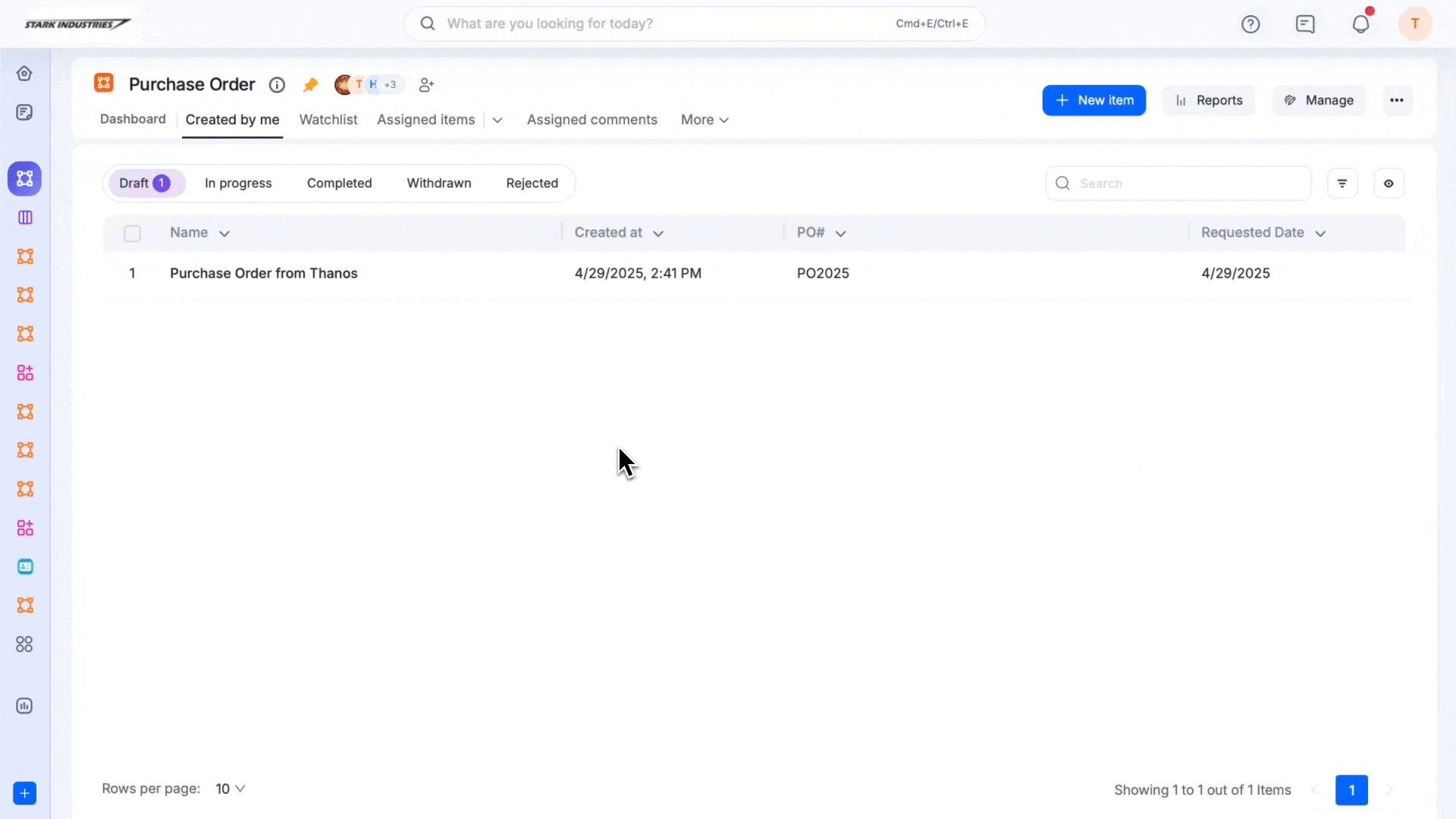Open the help question mark icon
The width and height of the screenshot is (1456, 819).
point(1250,24)
